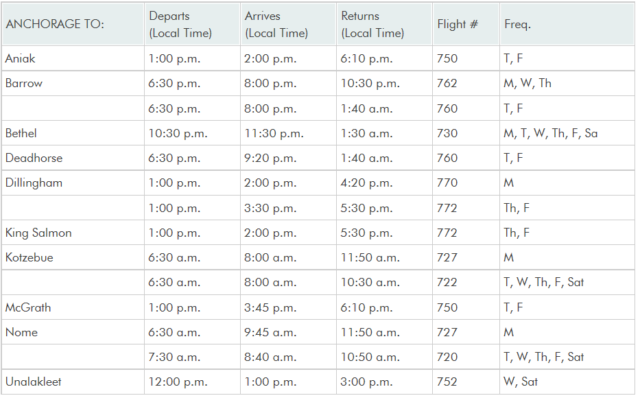640x398 pixels.
Task: Select the W, Sat frequency cell
Action: tap(567, 382)
